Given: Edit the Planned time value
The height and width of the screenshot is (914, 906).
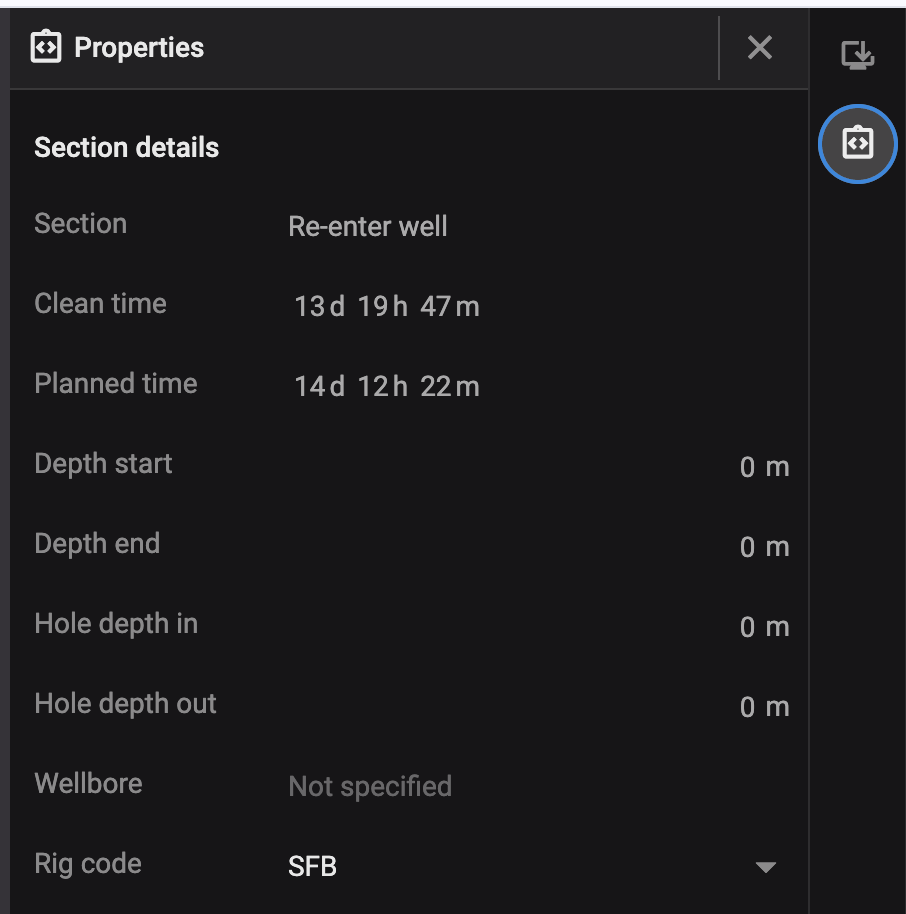Looking at the screenshot, I should (x=387, y=386).
